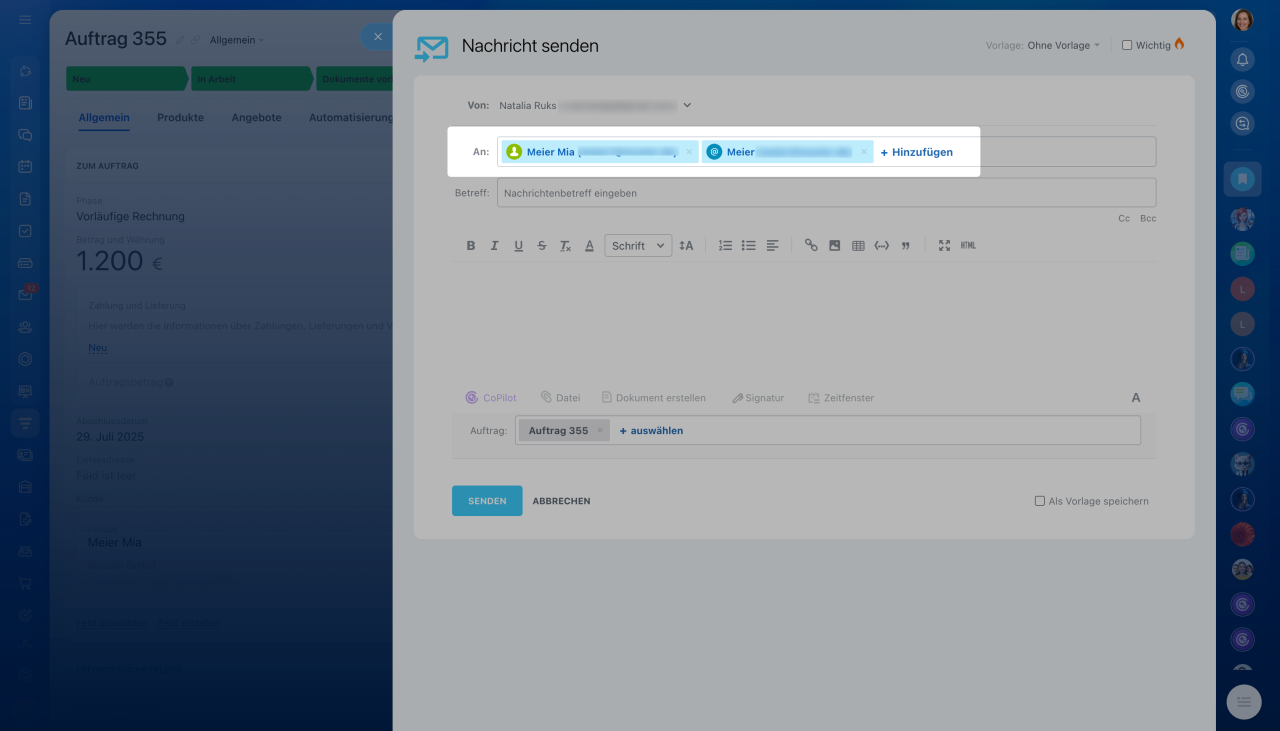Click Hinzufügen to add a recipient
Image resolution: width=1280 pixels, height=731 pixels.
[x=917, y=152]
